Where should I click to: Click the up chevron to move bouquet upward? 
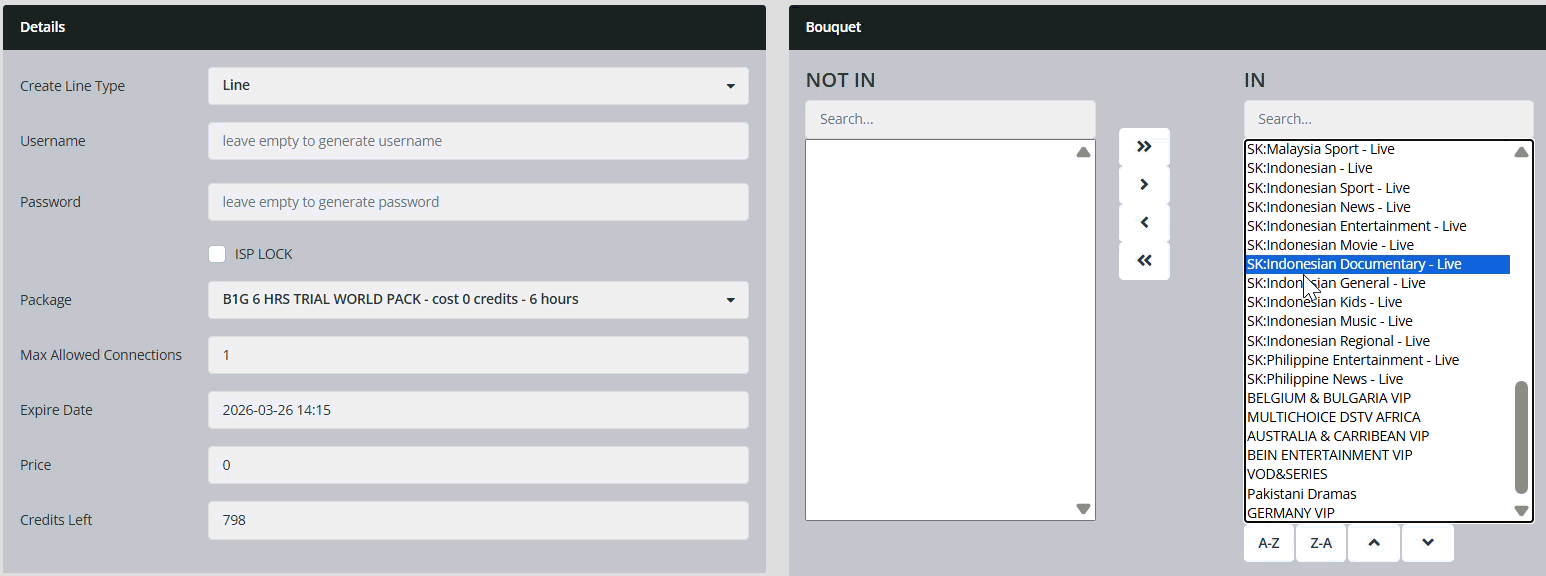[x=1374, y=542]
